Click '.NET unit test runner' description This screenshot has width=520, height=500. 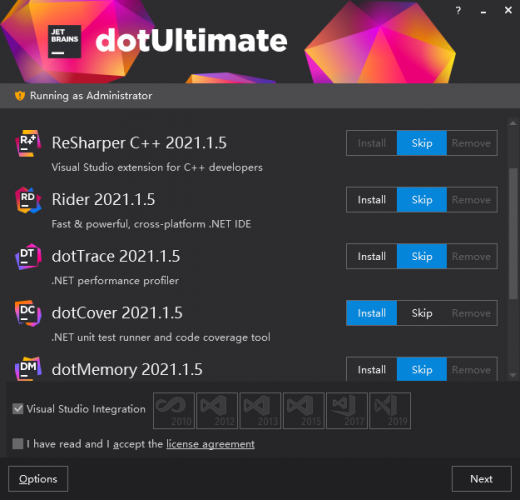(161, 337)
